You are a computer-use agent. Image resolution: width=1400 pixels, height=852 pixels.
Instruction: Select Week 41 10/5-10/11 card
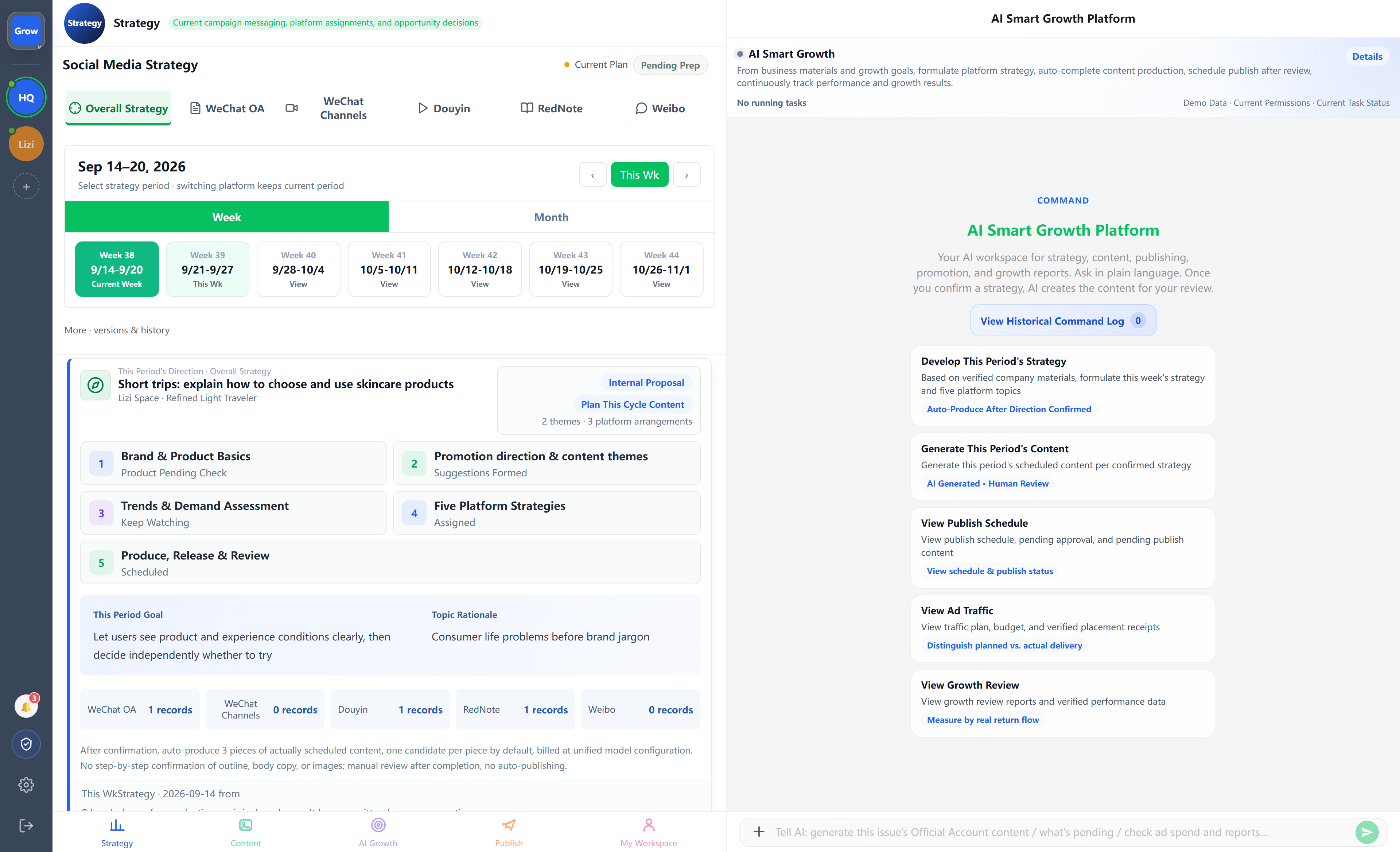389,269
